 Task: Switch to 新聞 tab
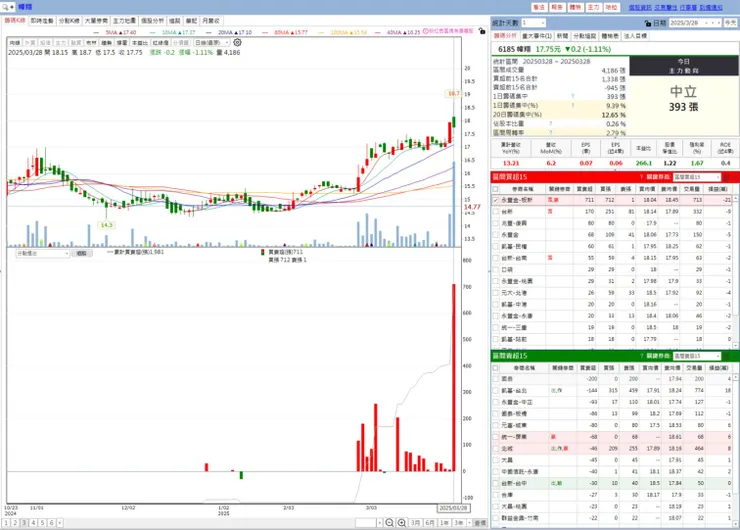point(562,36)
